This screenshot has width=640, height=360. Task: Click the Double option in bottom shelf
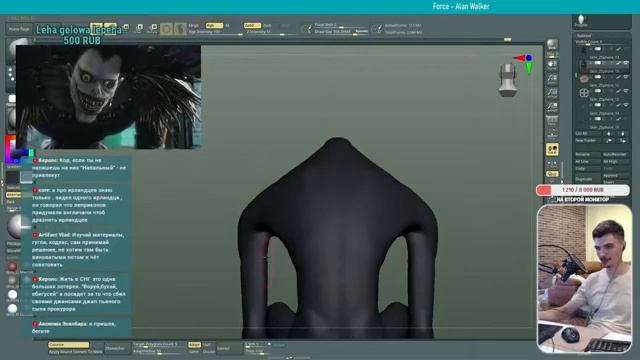tap(208, 351)
